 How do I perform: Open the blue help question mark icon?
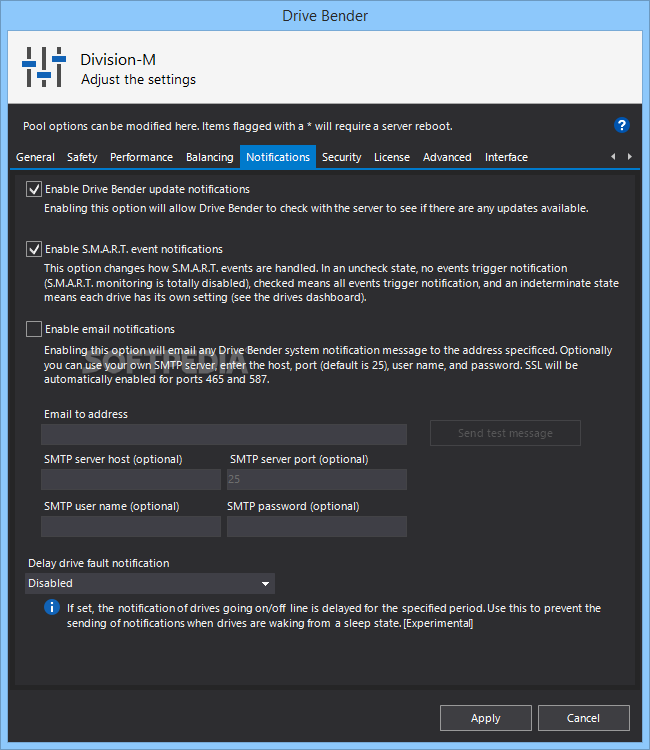click(621, 125)
